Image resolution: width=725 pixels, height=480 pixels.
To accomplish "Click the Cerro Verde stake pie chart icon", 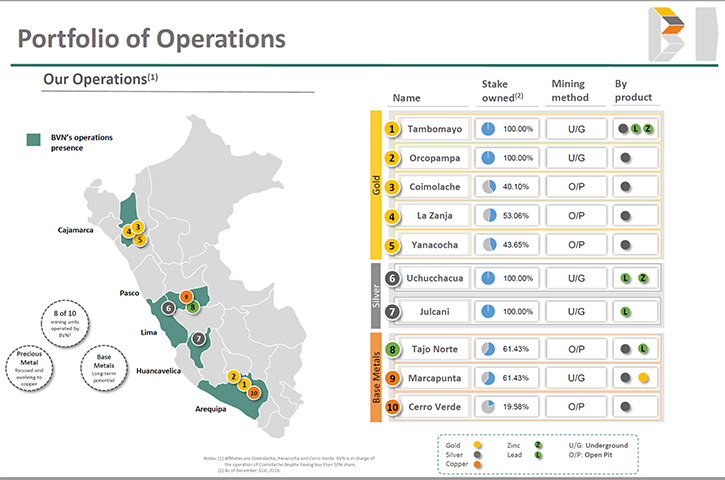I will pos(488,406).
